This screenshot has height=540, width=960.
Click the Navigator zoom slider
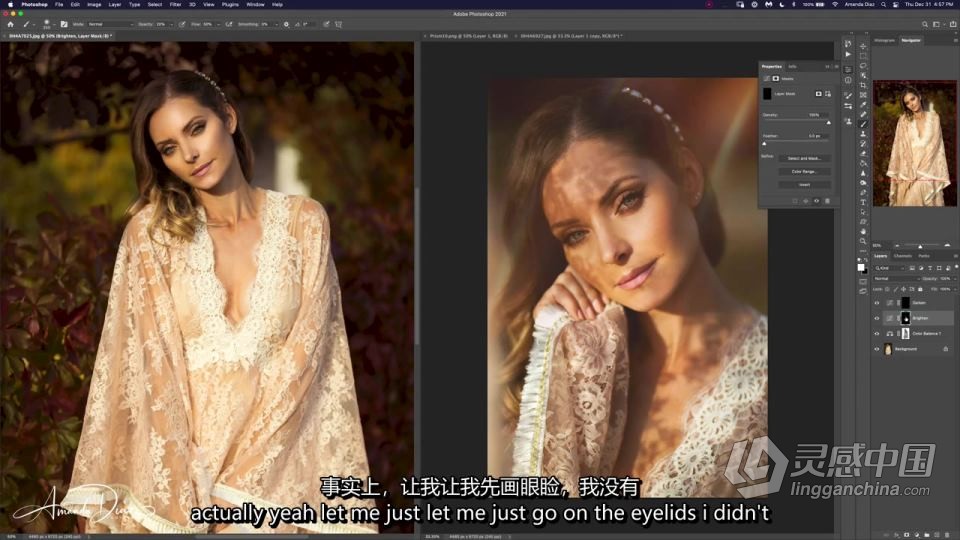pyautogui.click(x=920, y=246)
